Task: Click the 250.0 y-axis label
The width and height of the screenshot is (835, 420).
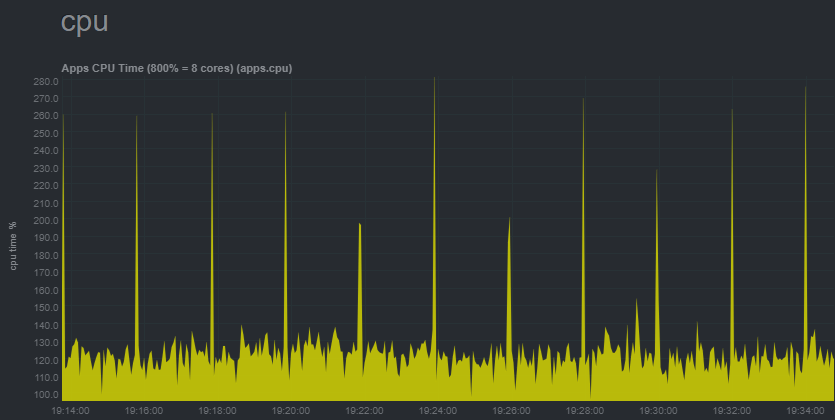Action: (x=45, y=133)
